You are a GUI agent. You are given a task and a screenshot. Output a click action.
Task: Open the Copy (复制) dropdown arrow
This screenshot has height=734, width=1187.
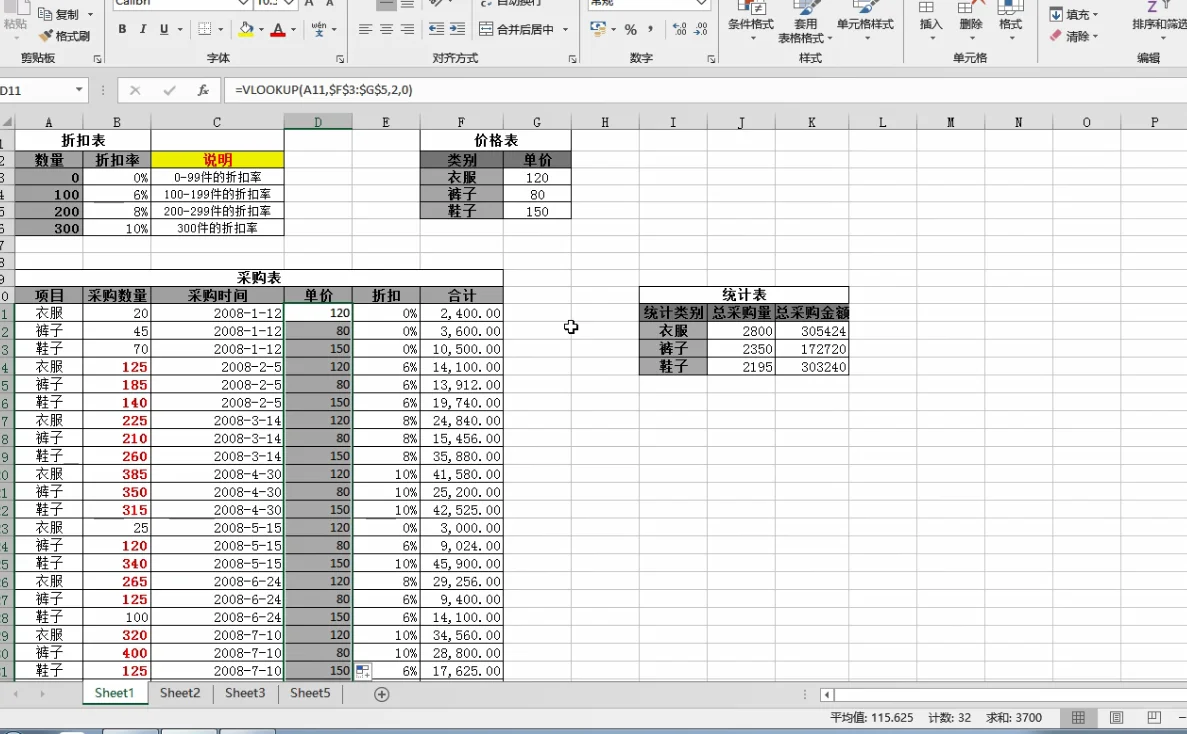[x=90, y=14]
